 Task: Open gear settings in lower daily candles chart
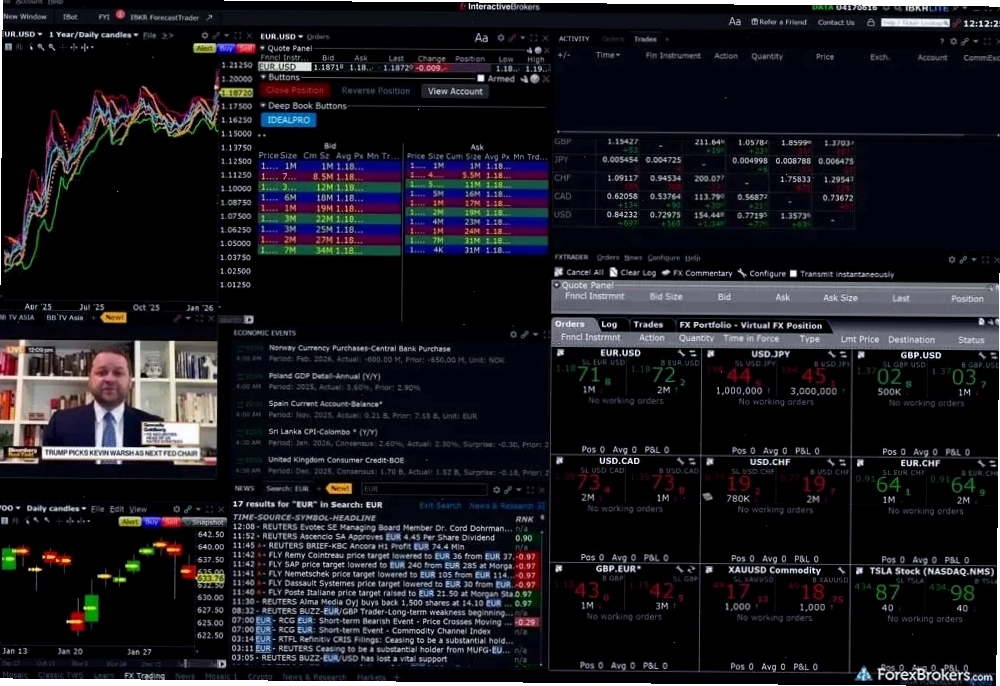click(177, 509)
